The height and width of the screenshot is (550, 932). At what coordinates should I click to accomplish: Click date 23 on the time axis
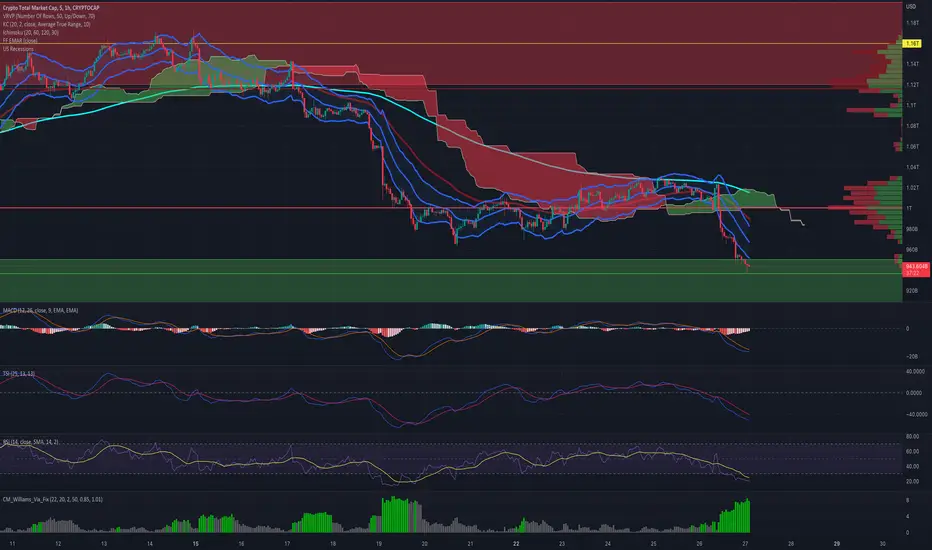(x=562, y=543)
